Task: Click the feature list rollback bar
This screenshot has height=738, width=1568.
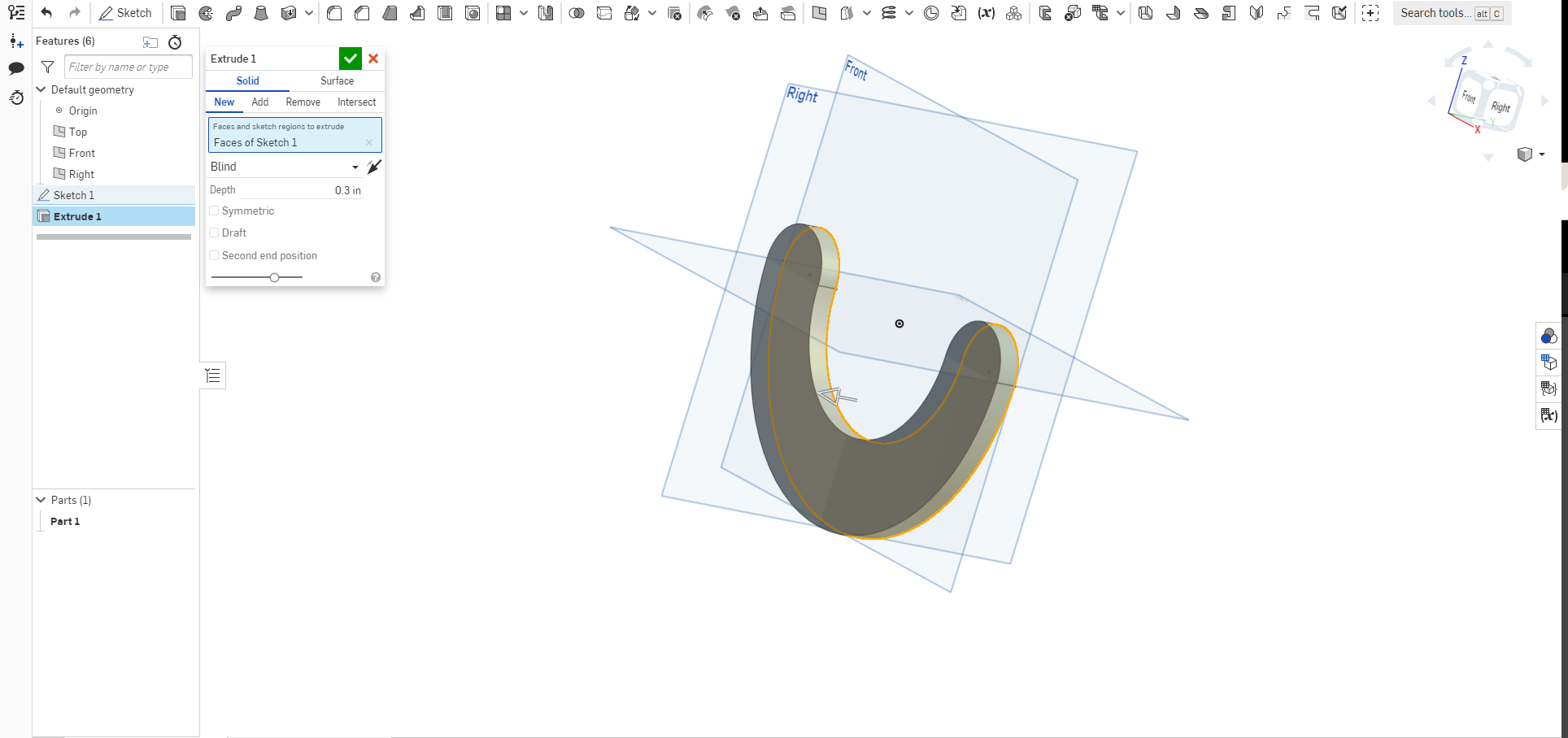Action: (114, 237)
